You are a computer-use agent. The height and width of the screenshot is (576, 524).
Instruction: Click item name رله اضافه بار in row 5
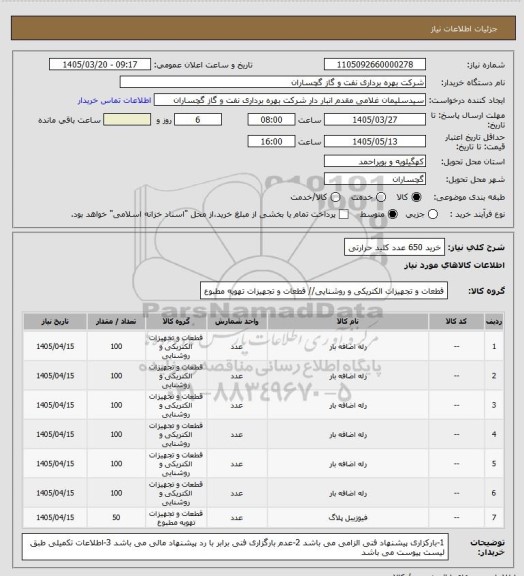[348, 464]
